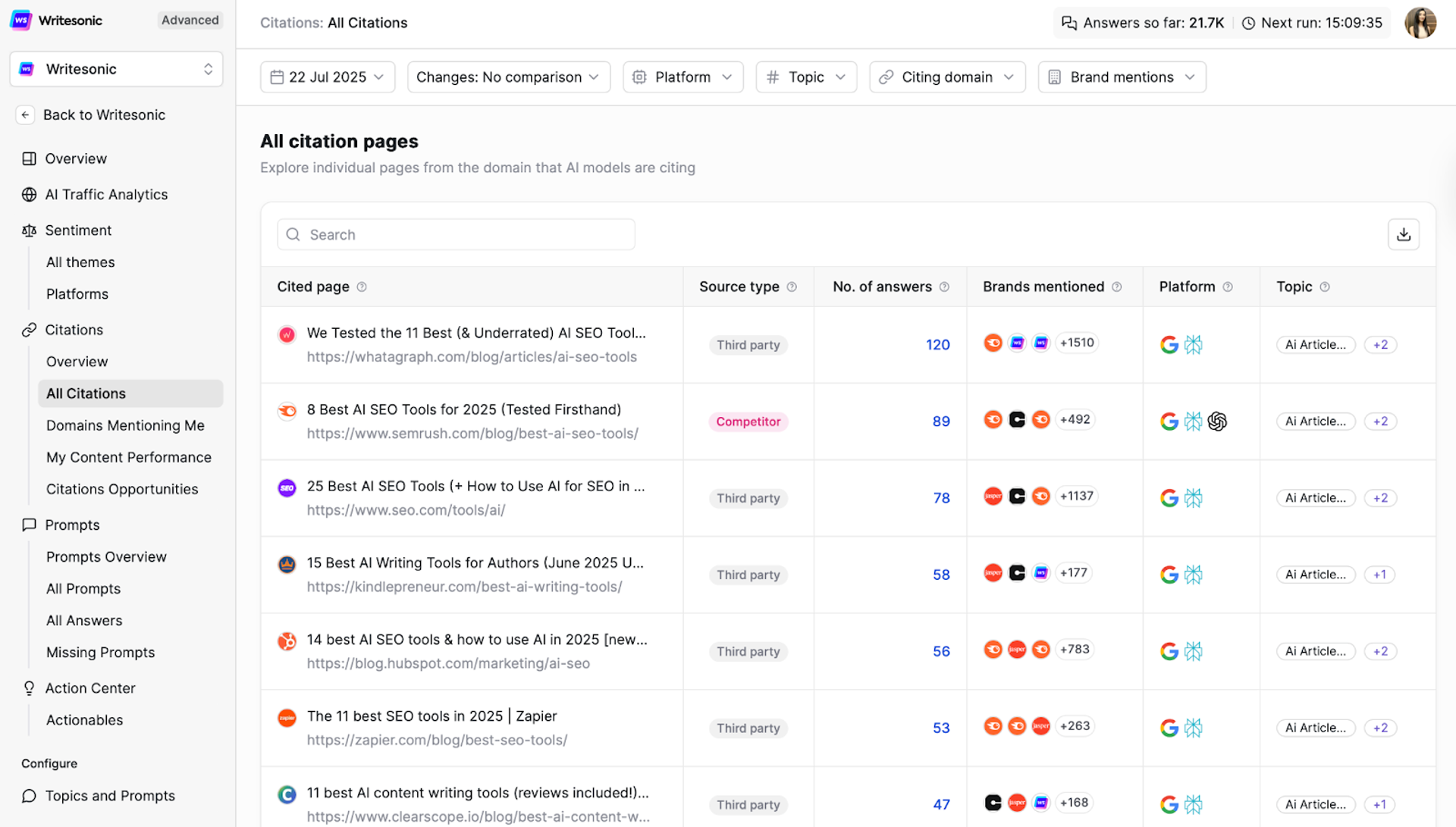Click the info icon next to No. of answers

[944, 287]
